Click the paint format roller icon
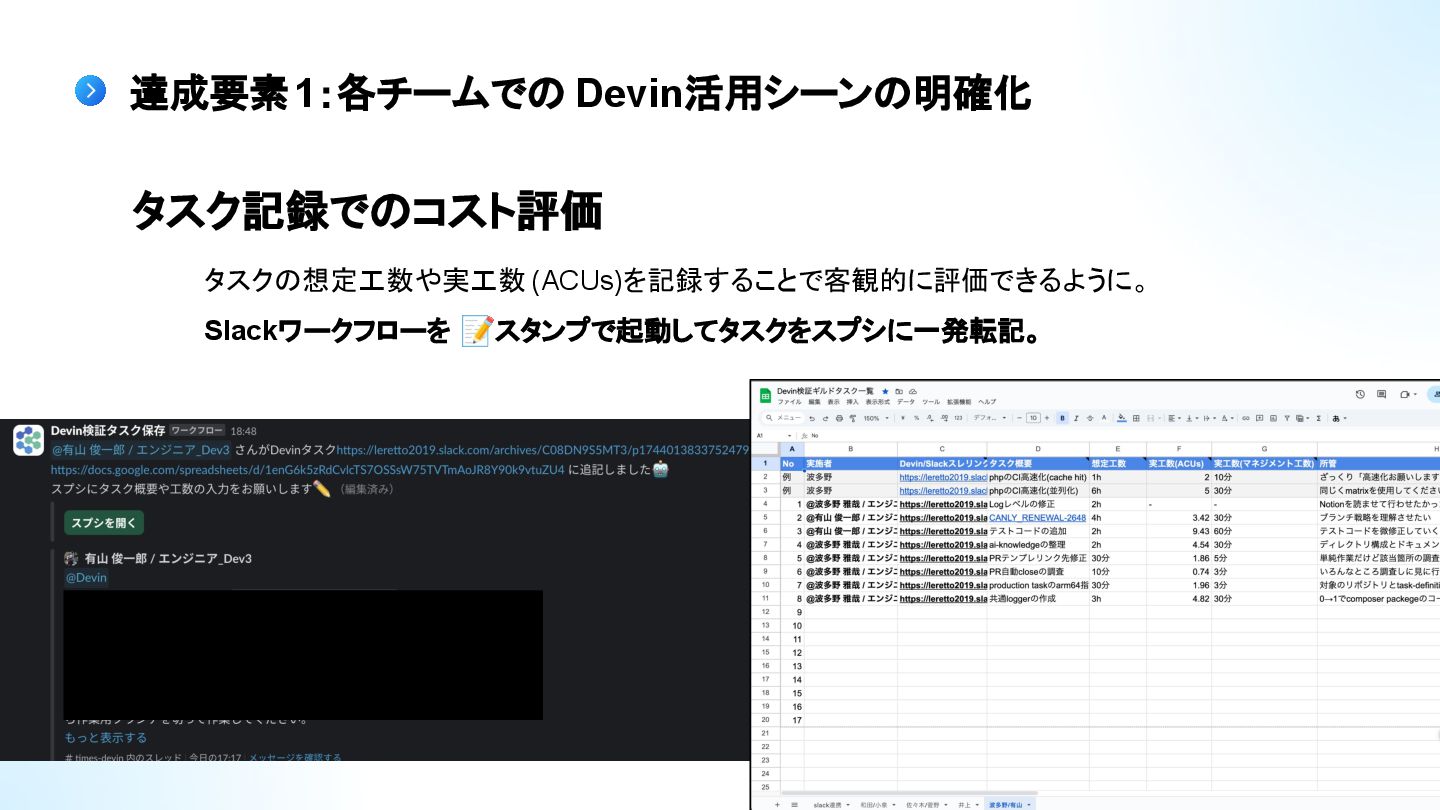 coord(853,418)
